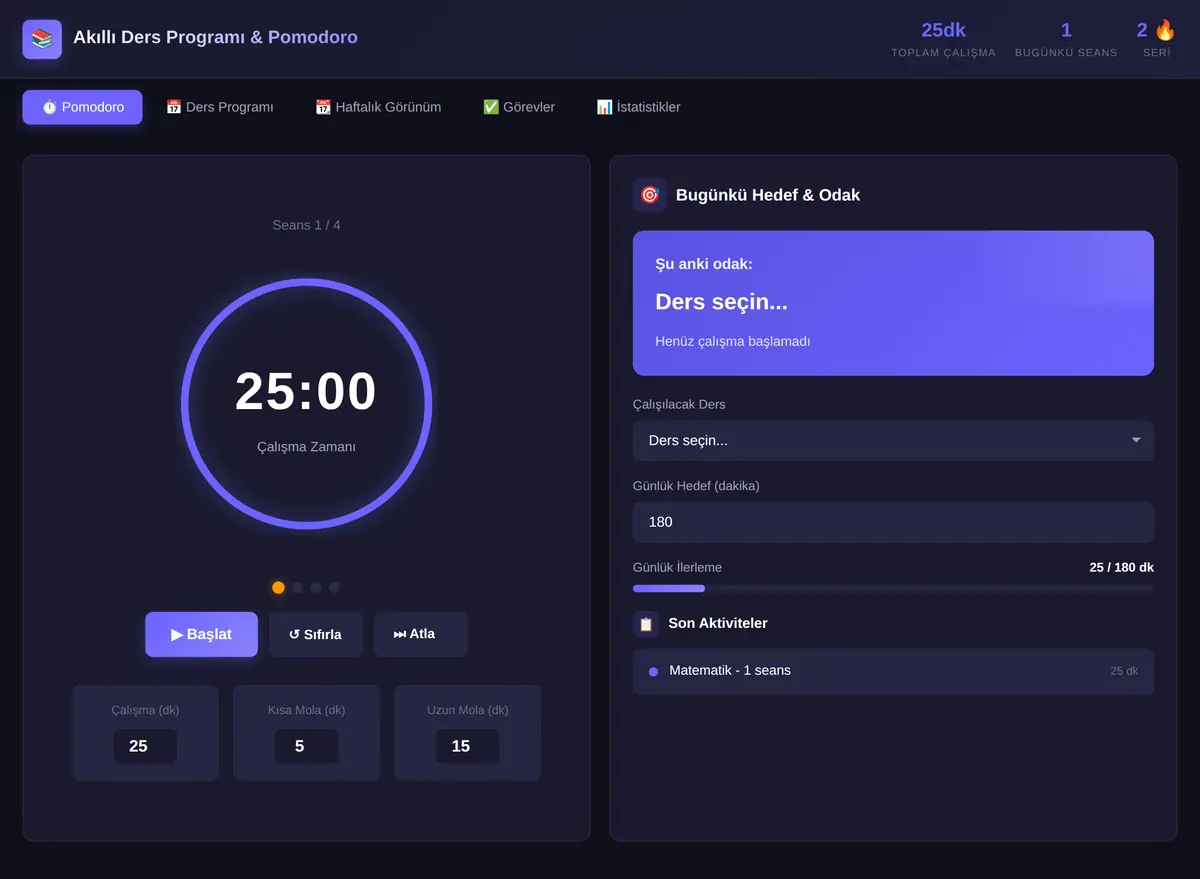Click the books app logo icon

[42, 39]
